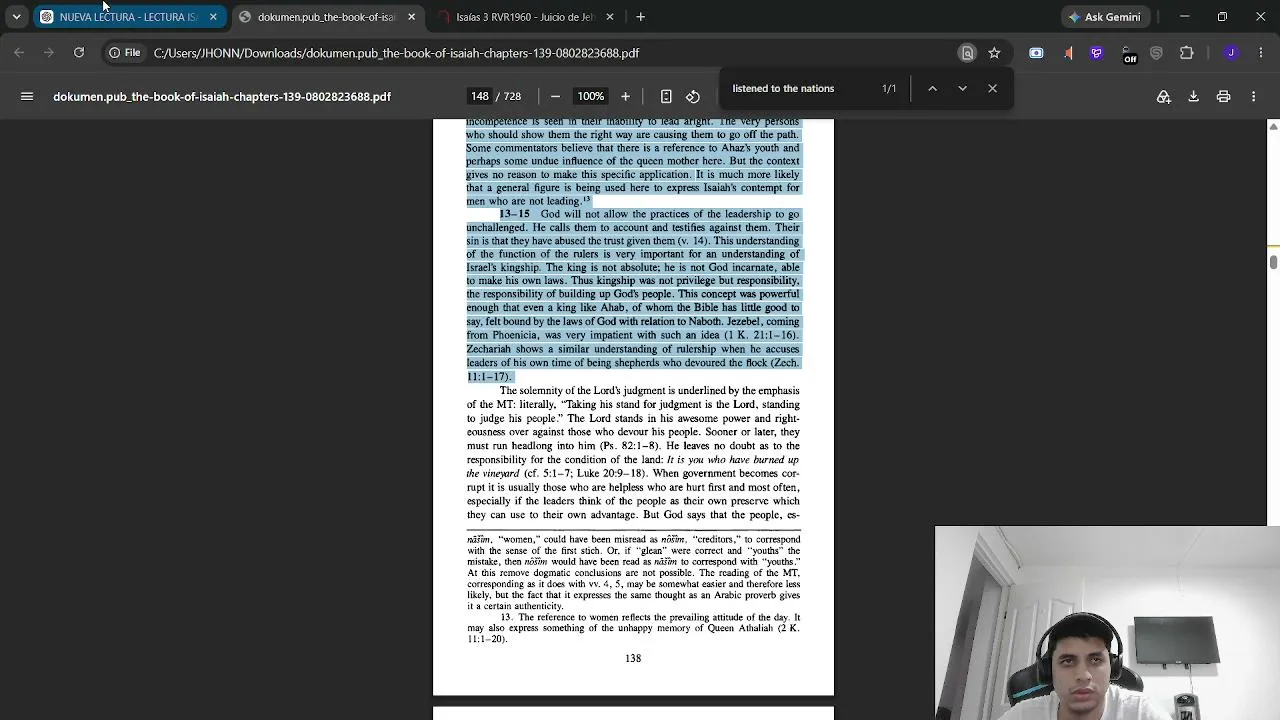Rotate the PDF counterclockwise

pyautogui.click(x=693, y=96)
